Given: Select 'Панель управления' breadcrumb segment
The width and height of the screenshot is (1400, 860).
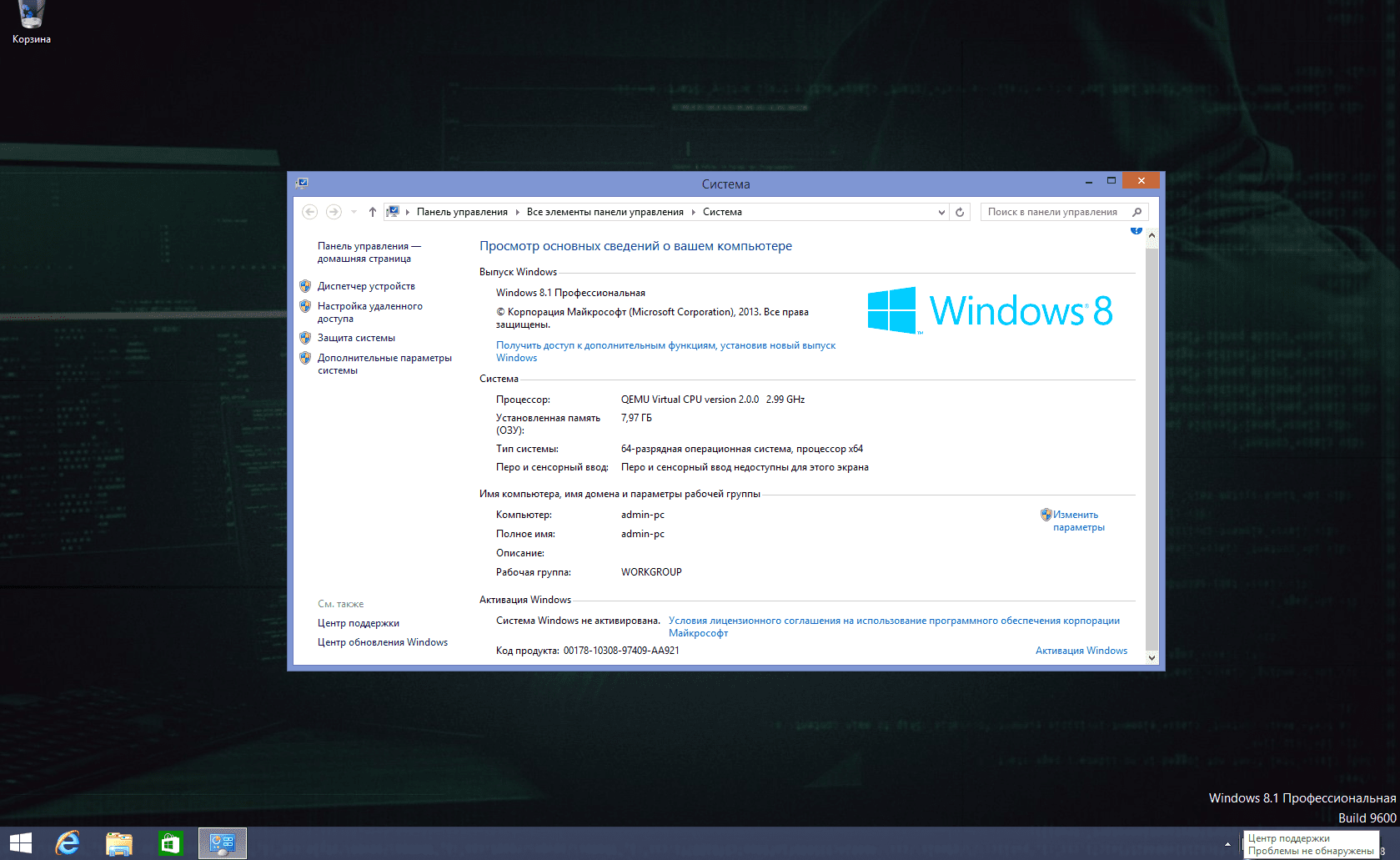Looking at the screenshot, I should (x=462, y=212).
